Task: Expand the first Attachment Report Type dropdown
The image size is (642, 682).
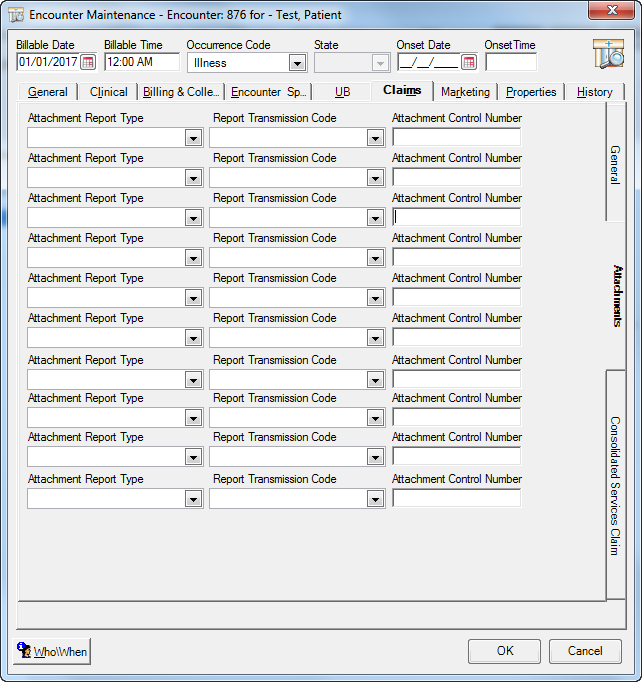Action: coord(193,138)
